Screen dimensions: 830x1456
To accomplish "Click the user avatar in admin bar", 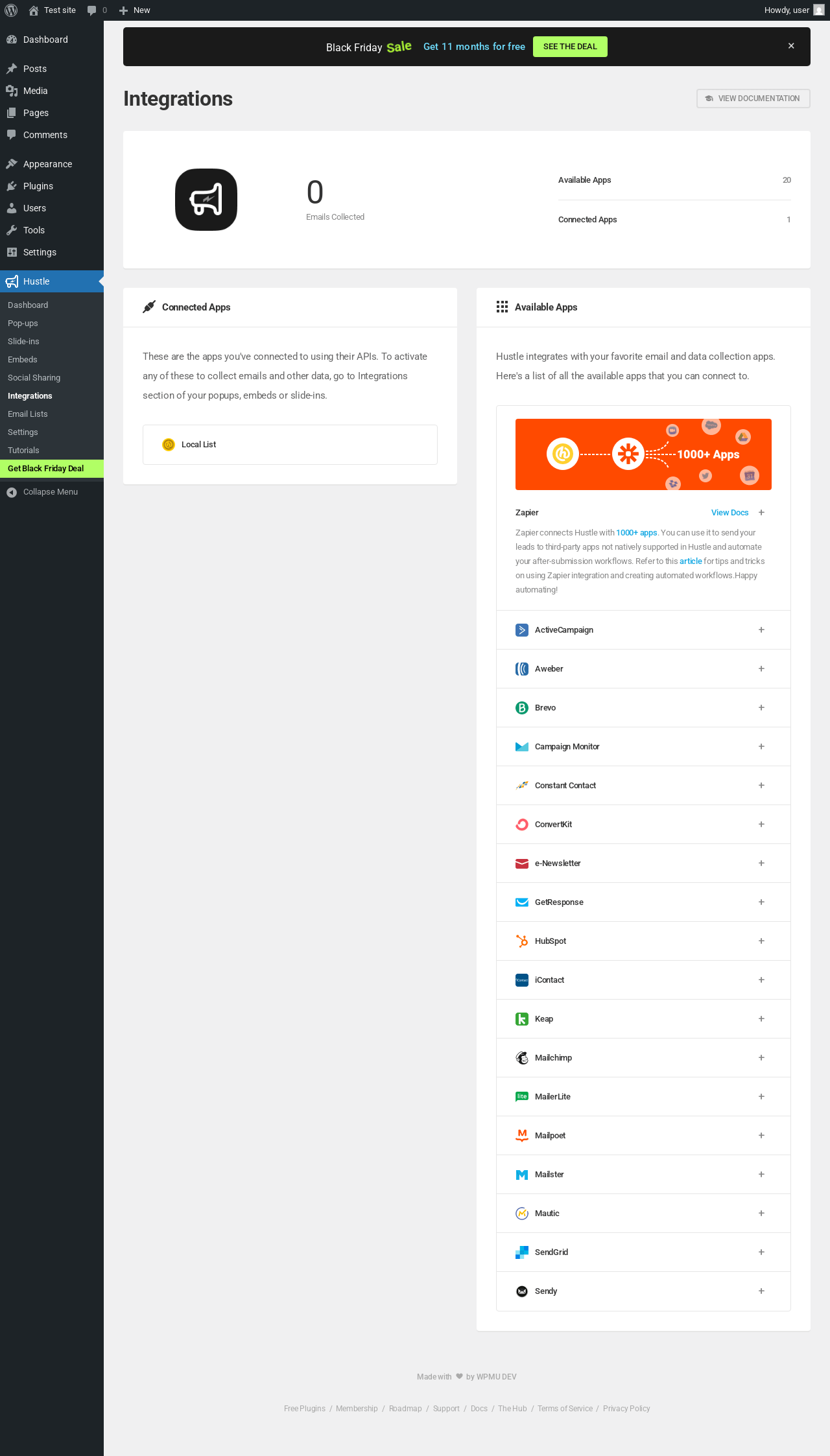I will [x=819, y=10].
